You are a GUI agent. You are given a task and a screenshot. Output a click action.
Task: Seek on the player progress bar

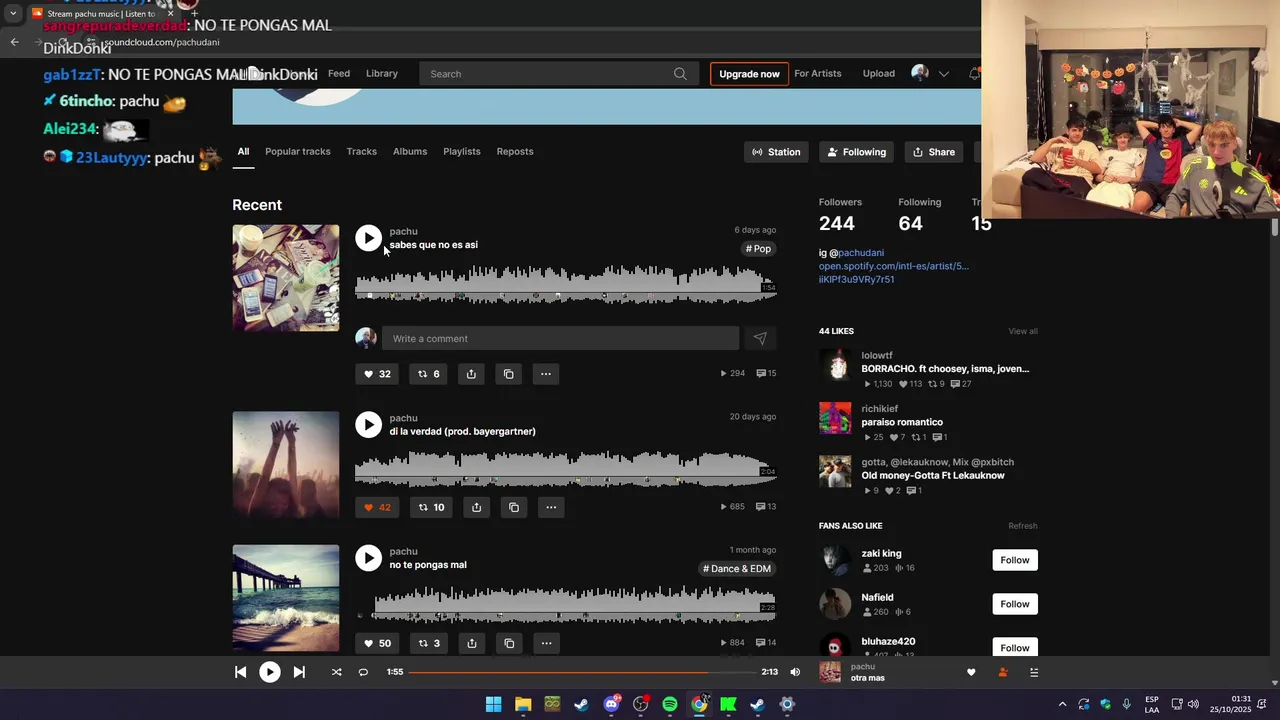[581, 672]
